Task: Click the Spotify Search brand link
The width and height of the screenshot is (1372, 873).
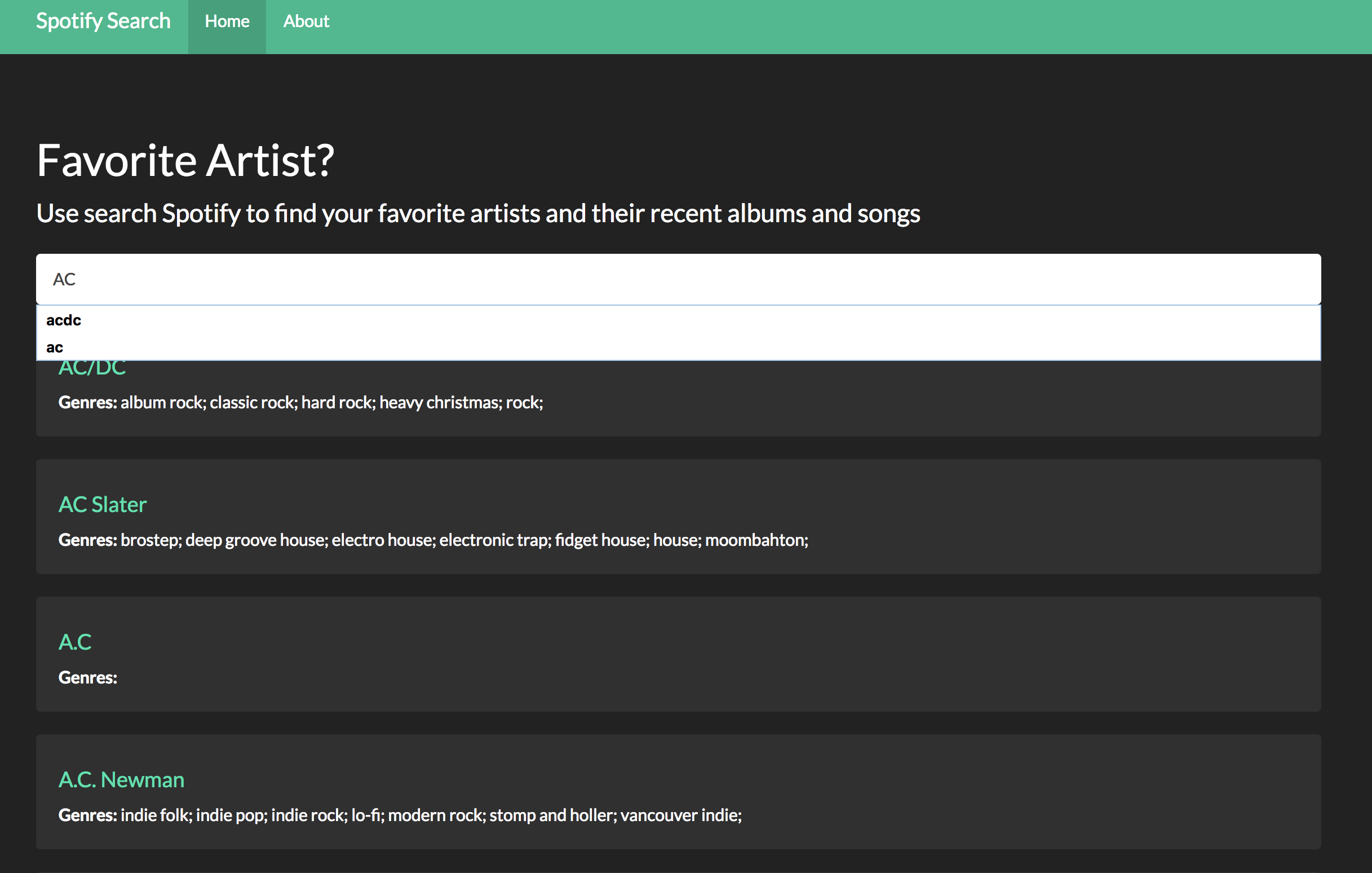Action: (103, 21)
